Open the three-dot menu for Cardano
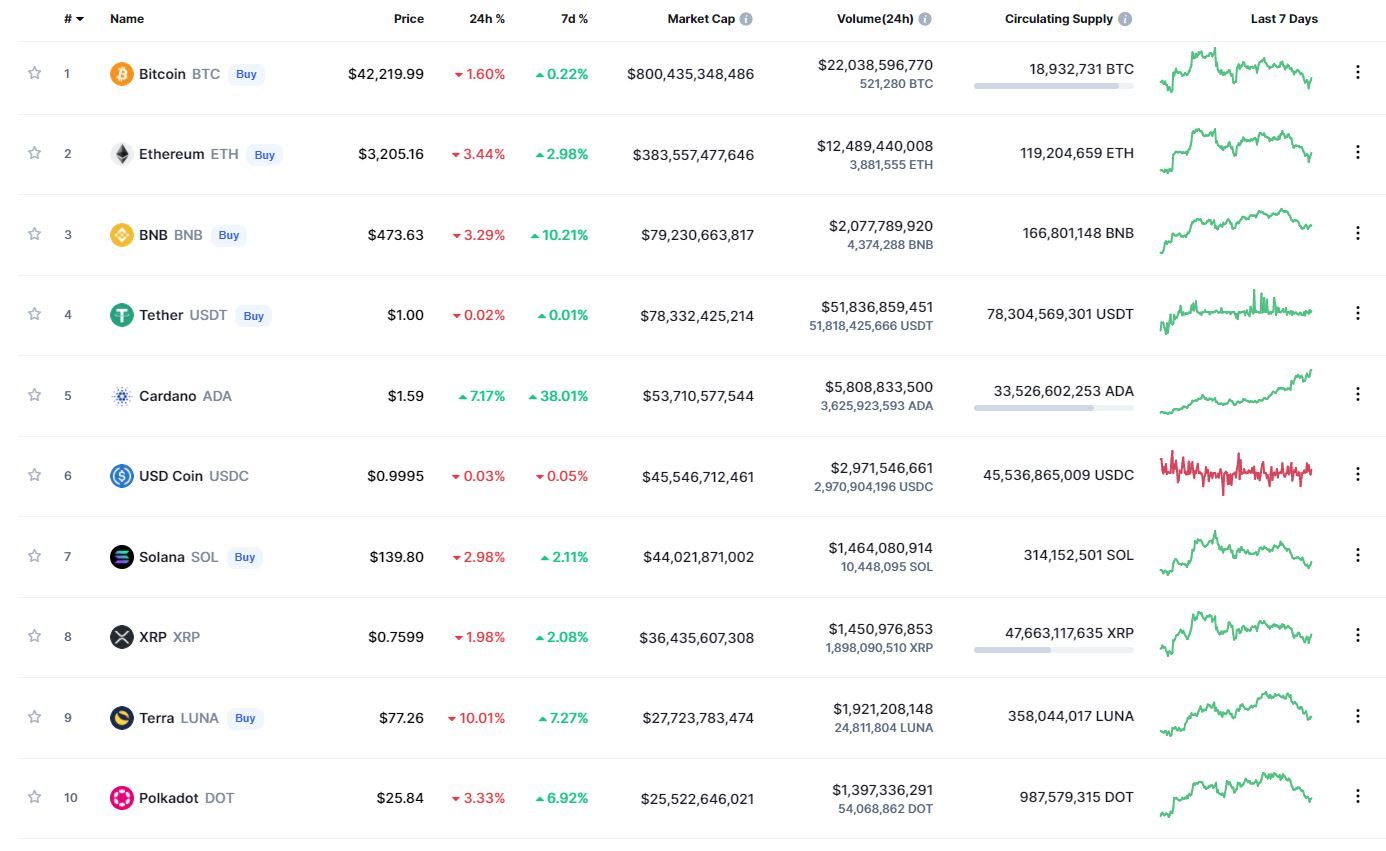1386x851 pixels. point(1357,394)
